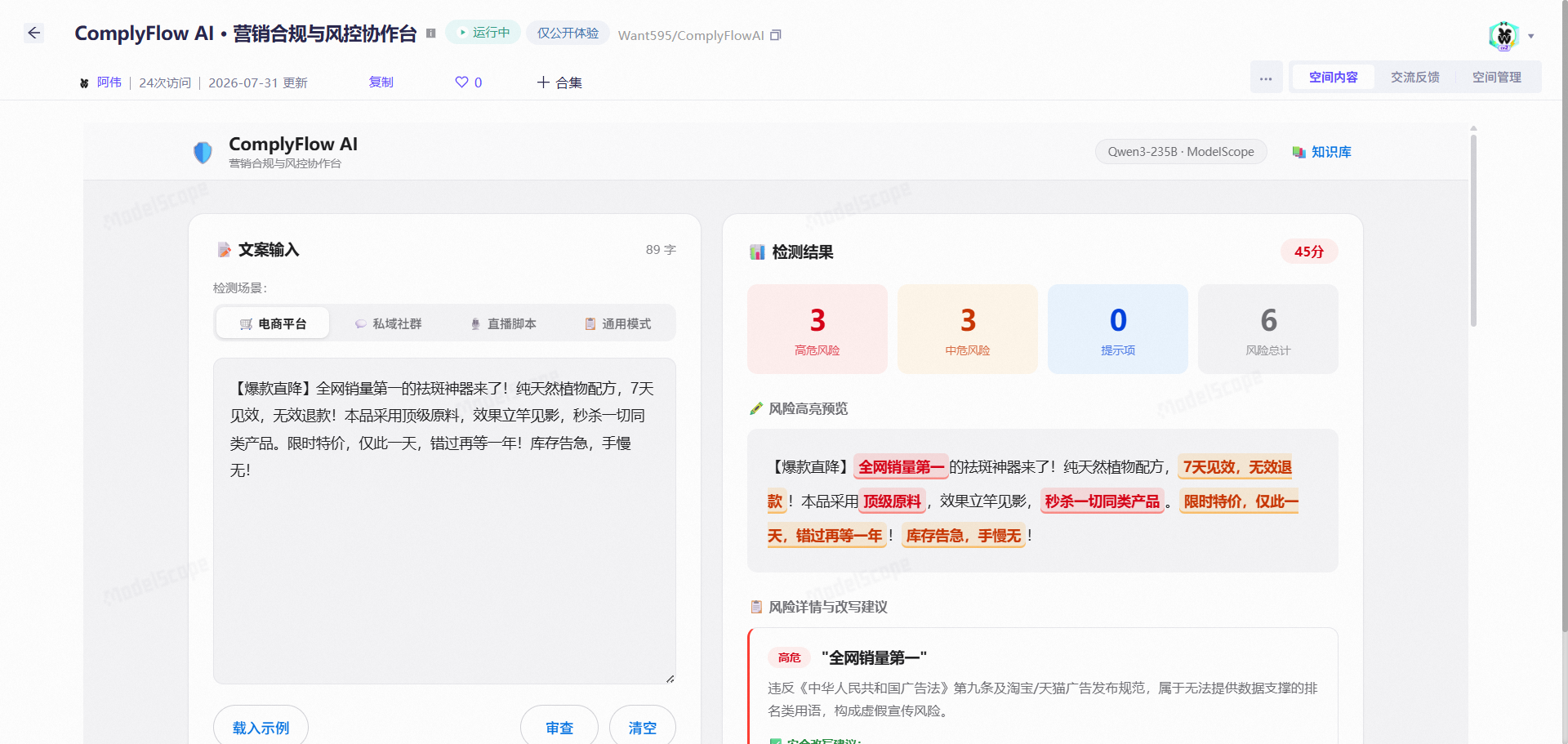Viewport: 1568px width, 744px height.
Task: Click the chat bubble icon in 私域社群
Action: coord(360,324)
